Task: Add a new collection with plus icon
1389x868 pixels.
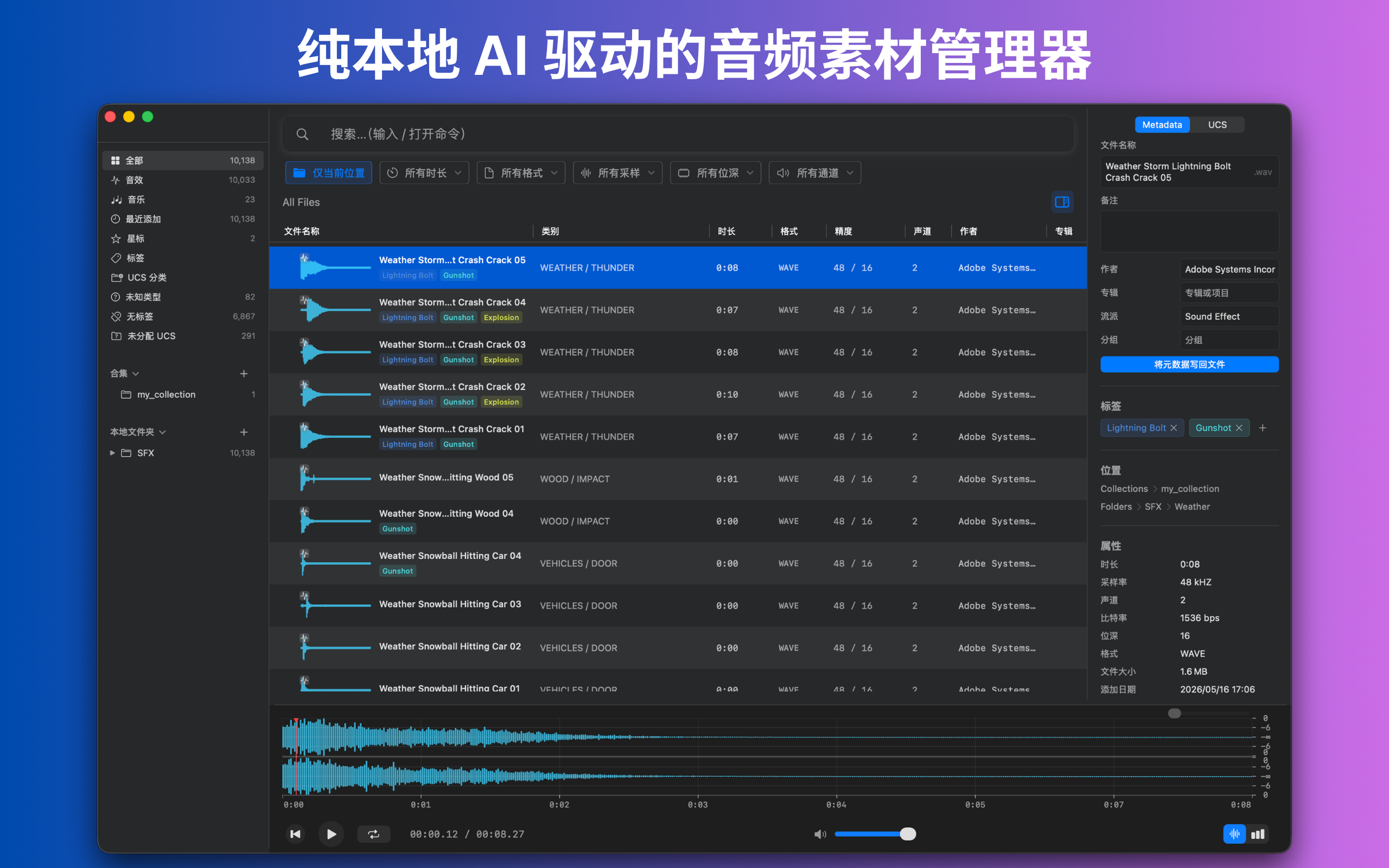Action: click(244, 374)
